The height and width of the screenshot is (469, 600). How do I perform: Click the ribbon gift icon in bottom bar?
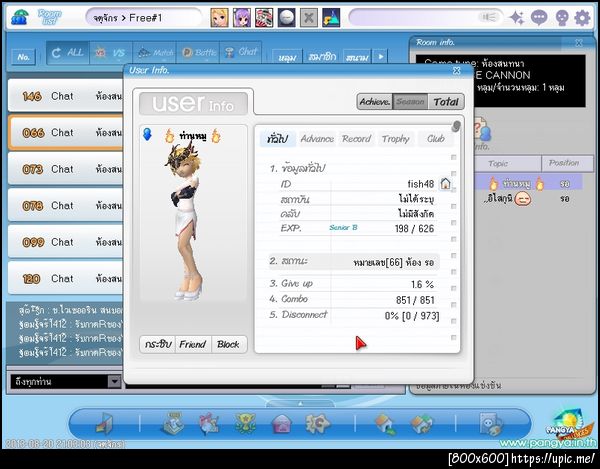click(209, 424)
